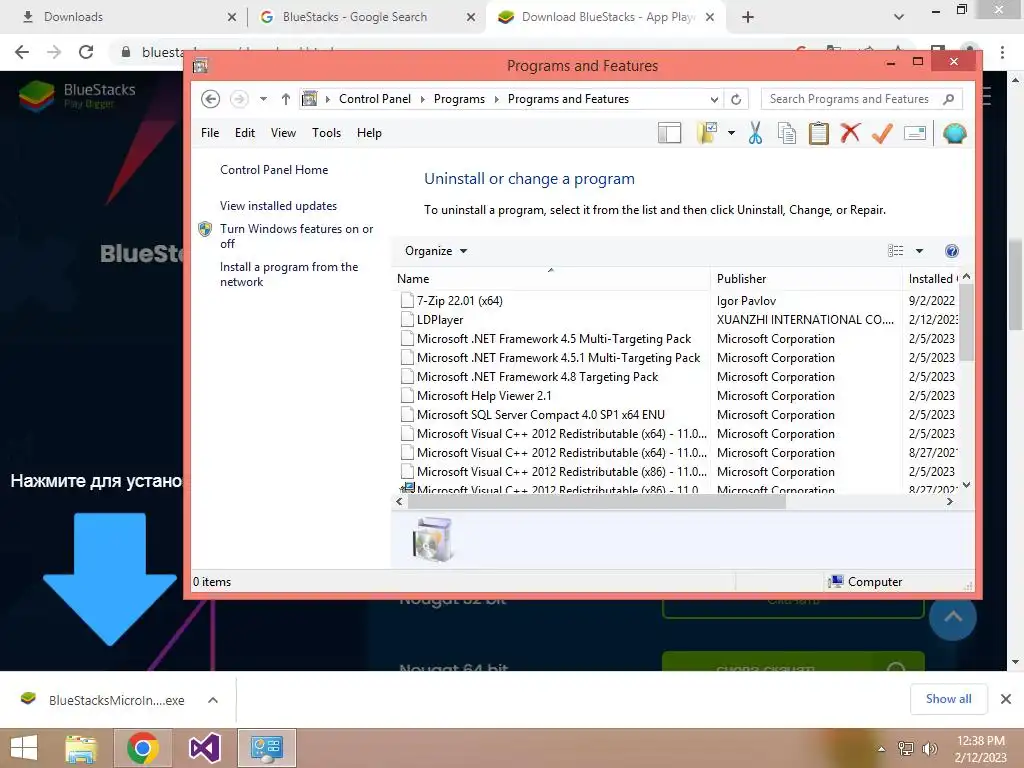The width and height of the screenshot is (1024, 768).
Task: Click Show all downloads button
Action: tap(948, 699)
